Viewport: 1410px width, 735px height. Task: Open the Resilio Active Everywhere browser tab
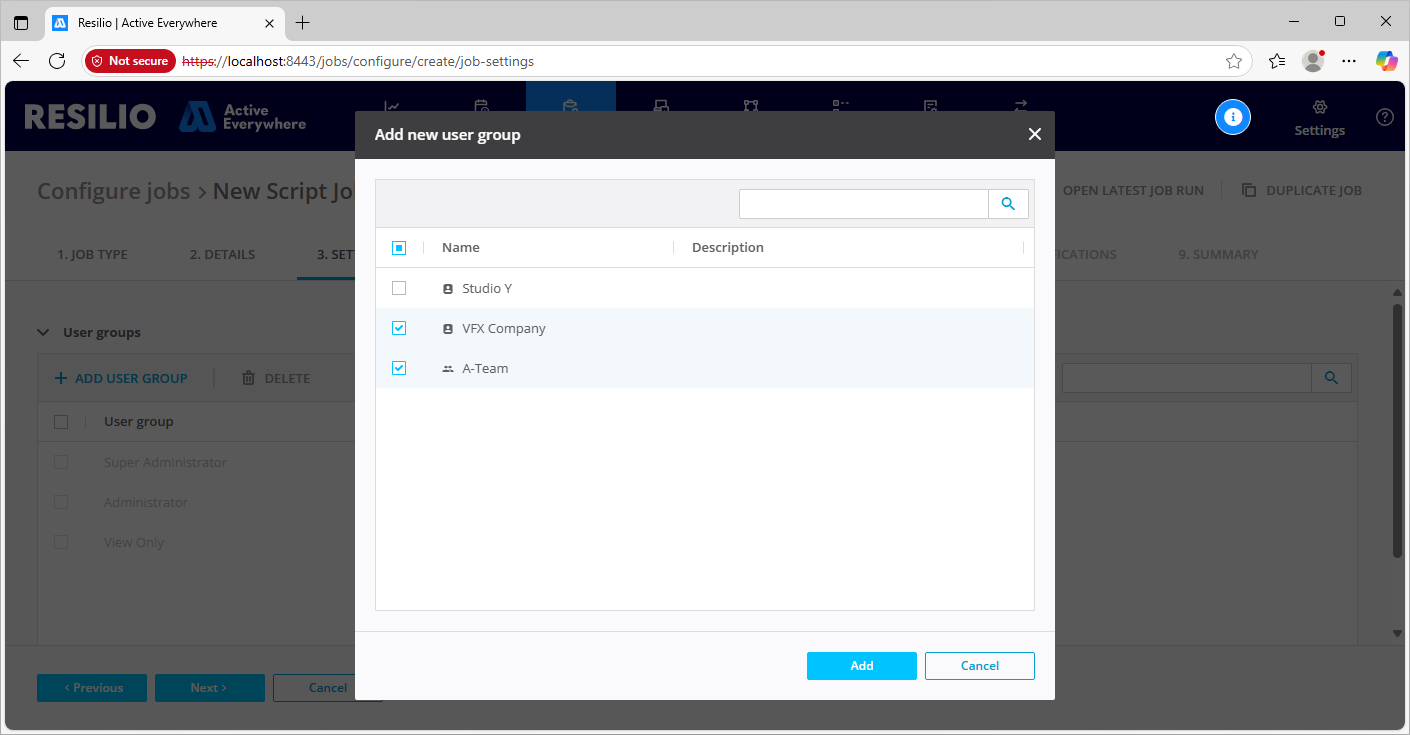(160, 22)
